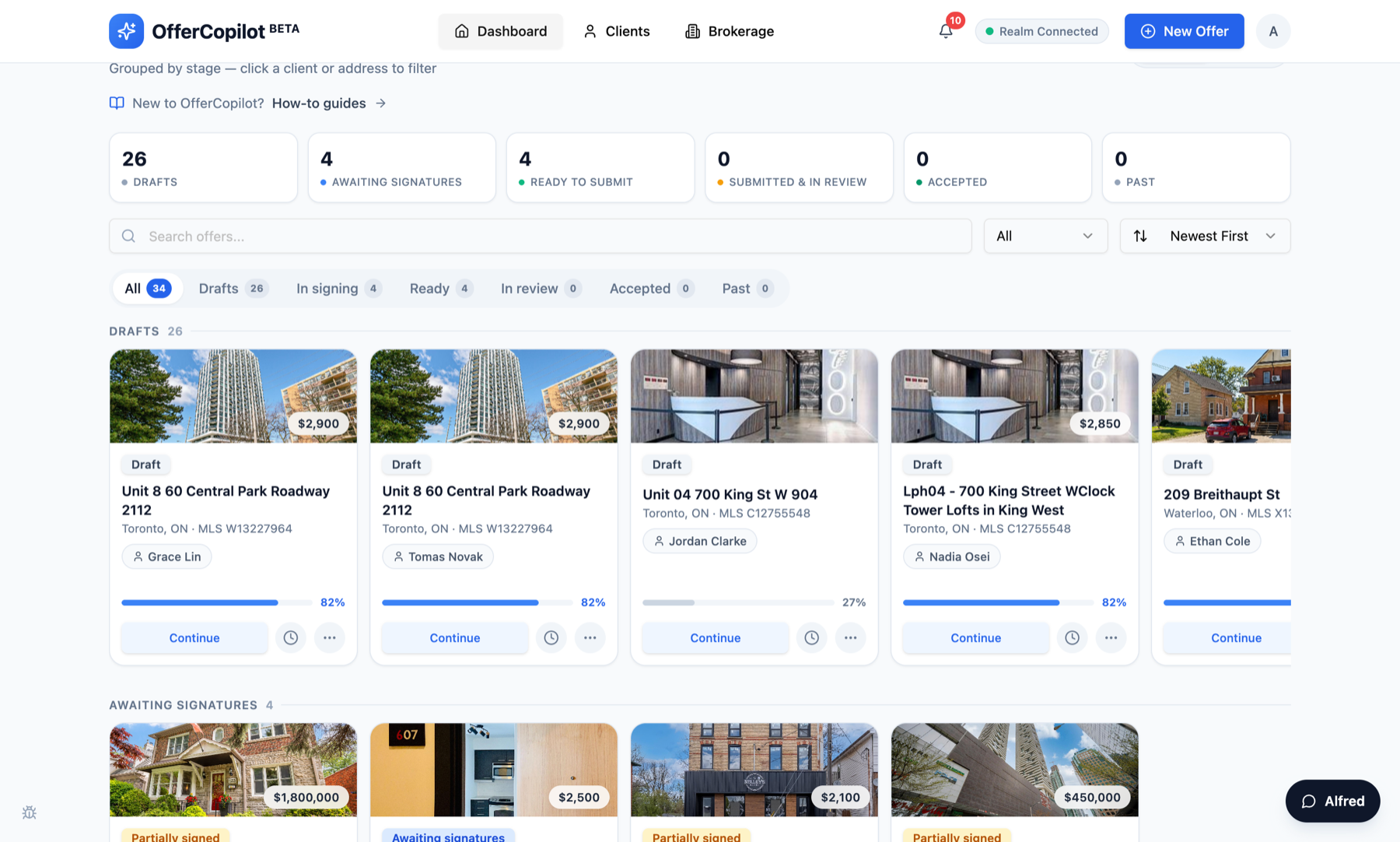Image resolution: width=1400 pixels, height=842 pixels.
Task: Click the sort arrows icon
Action: [x=1140, y=236]
